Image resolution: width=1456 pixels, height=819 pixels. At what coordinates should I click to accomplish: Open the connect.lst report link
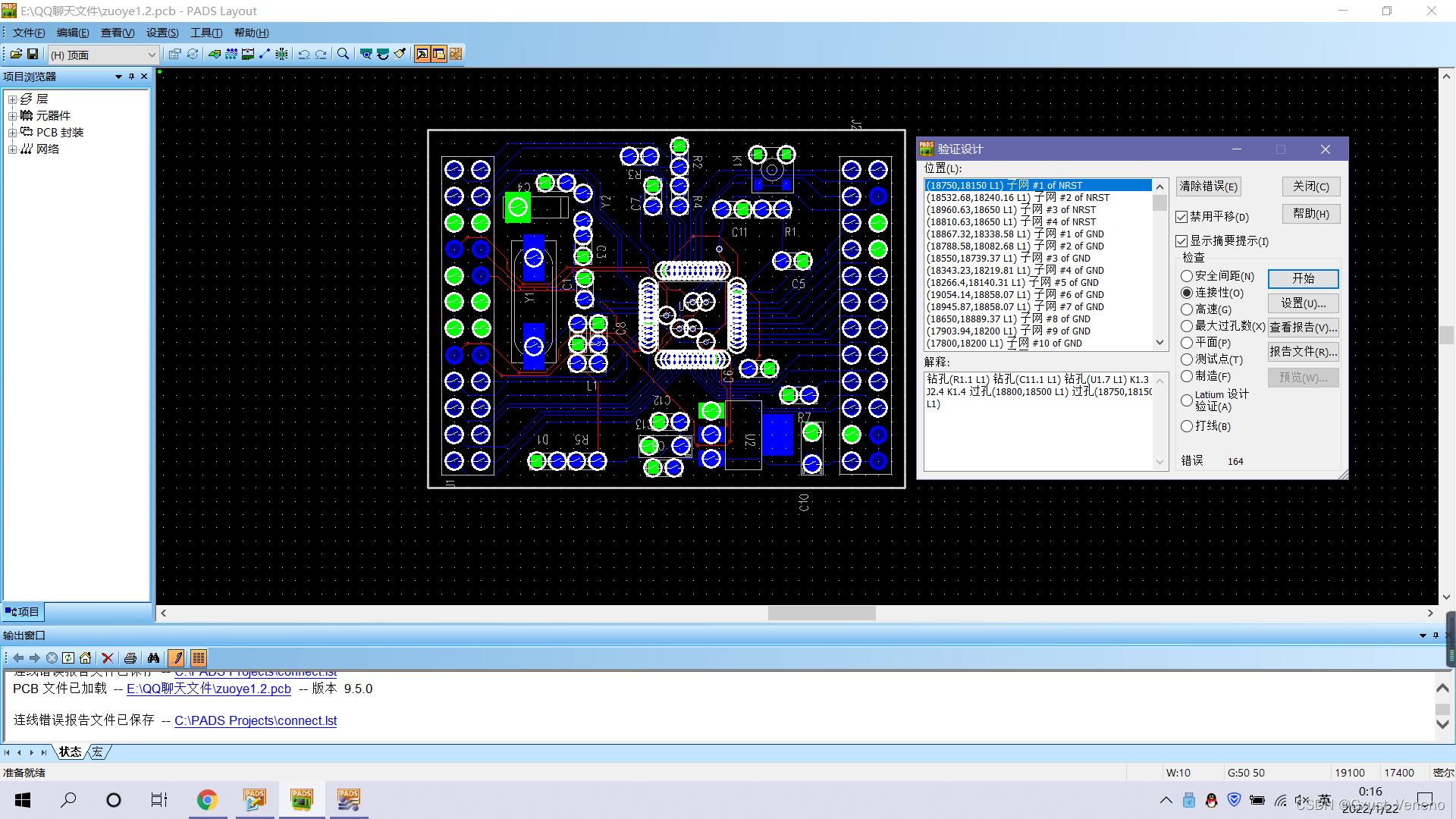click(x=256, y=720)
